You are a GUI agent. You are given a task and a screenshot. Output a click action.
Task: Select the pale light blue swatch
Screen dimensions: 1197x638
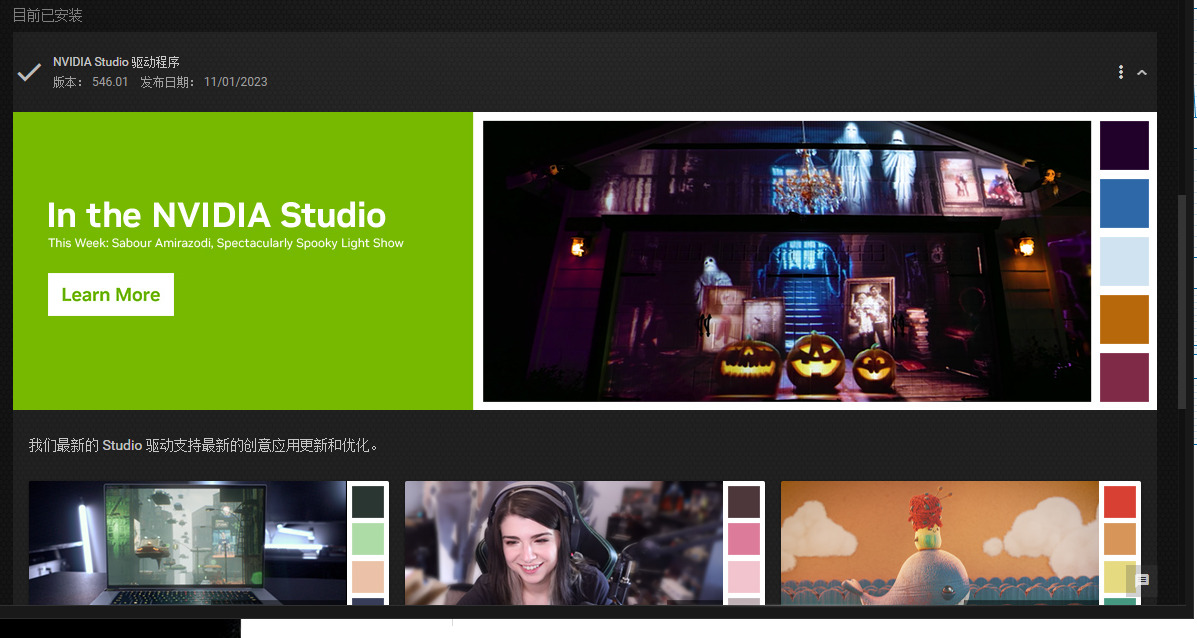pyautogui.click(x=1124, y=261)
